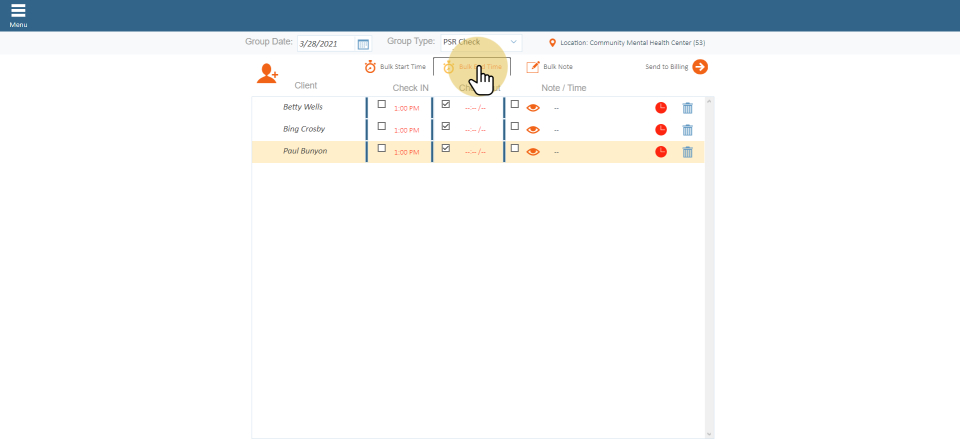Click the Group Date input field
Viewport: 960px width, 442px height.
tap(326, 44)
